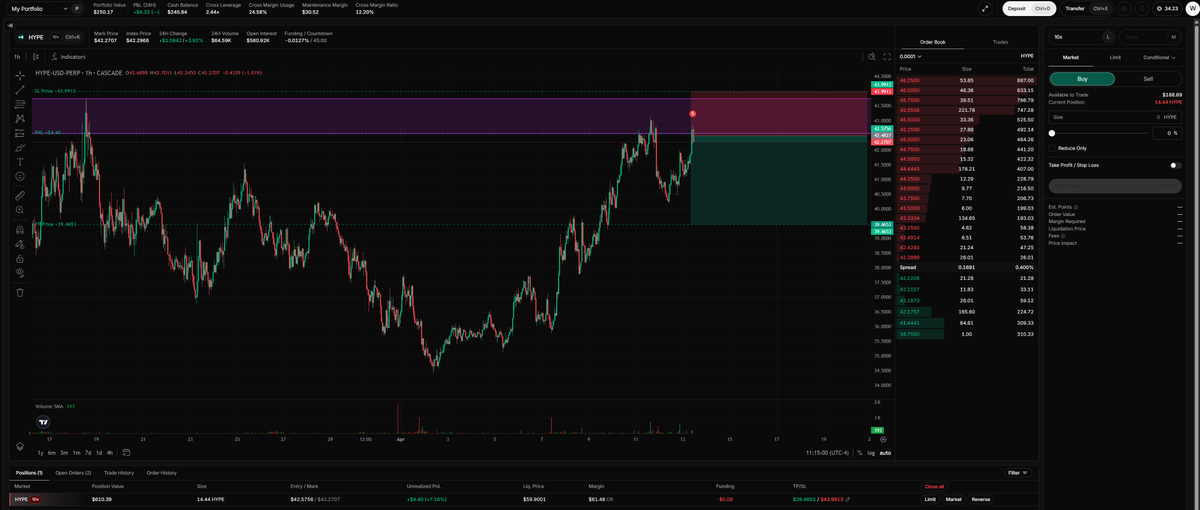Open the emoji icons tool
The image size is (1200, 510).
tap(20, 176)
